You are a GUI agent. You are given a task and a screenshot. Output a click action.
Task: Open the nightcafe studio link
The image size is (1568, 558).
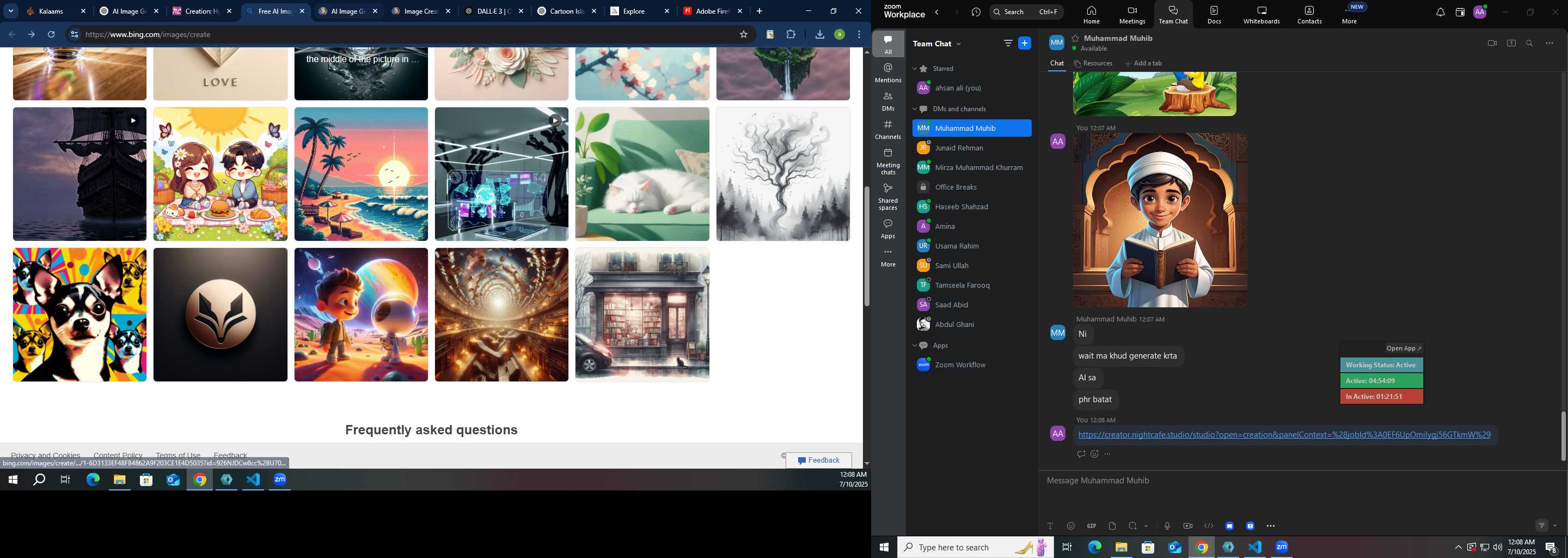coord(1284,435)
